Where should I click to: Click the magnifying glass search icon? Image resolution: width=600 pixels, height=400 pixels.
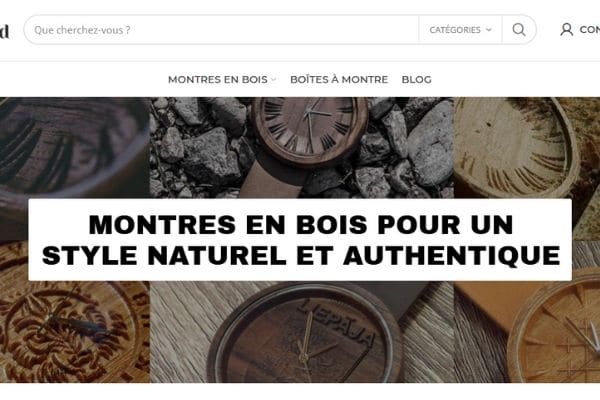coord(518,29)
